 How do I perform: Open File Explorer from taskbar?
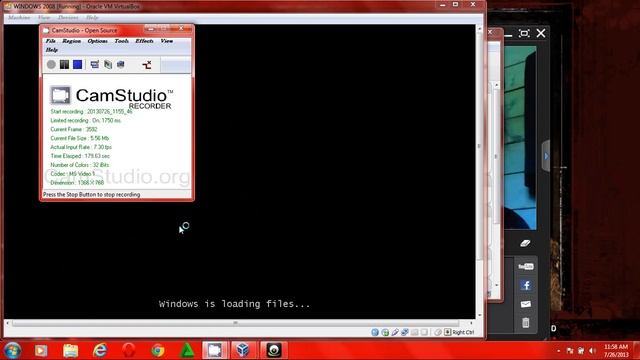[70, 350]
